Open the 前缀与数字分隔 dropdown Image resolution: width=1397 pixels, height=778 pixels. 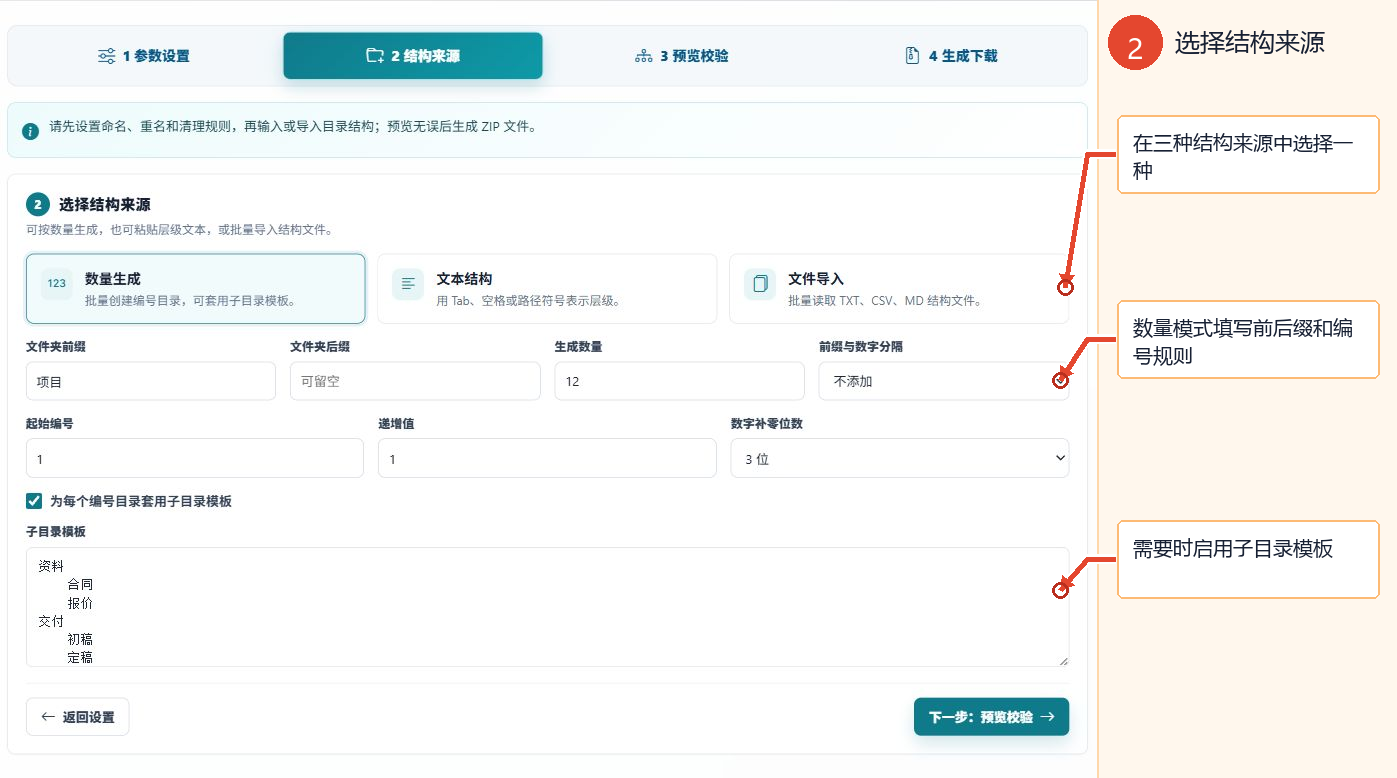(944, 381)
